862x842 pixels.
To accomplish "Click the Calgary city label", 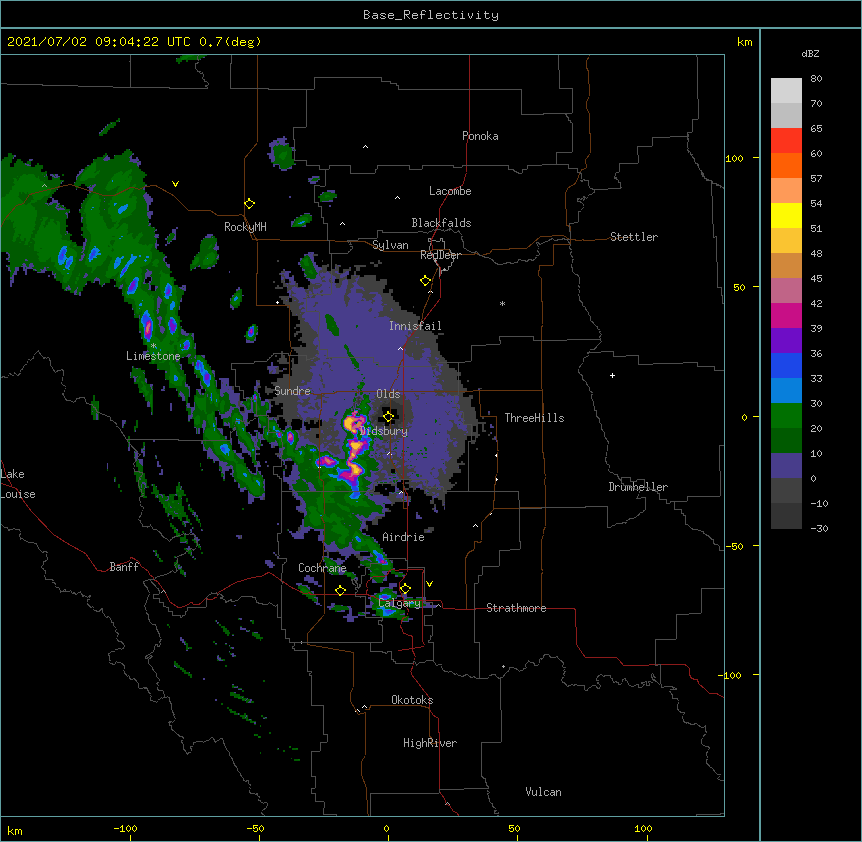I will [x=399, y=603].
